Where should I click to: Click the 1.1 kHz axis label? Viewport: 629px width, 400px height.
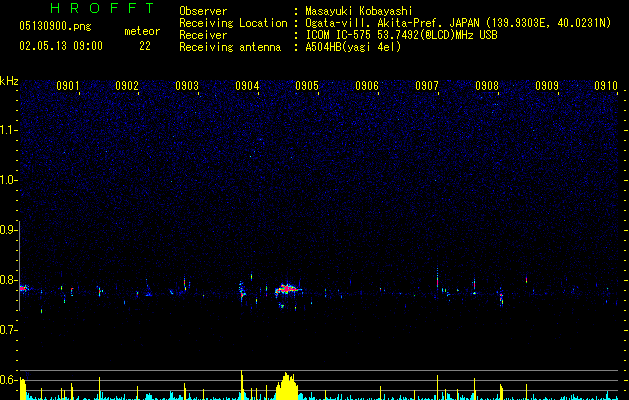[8, 130]
